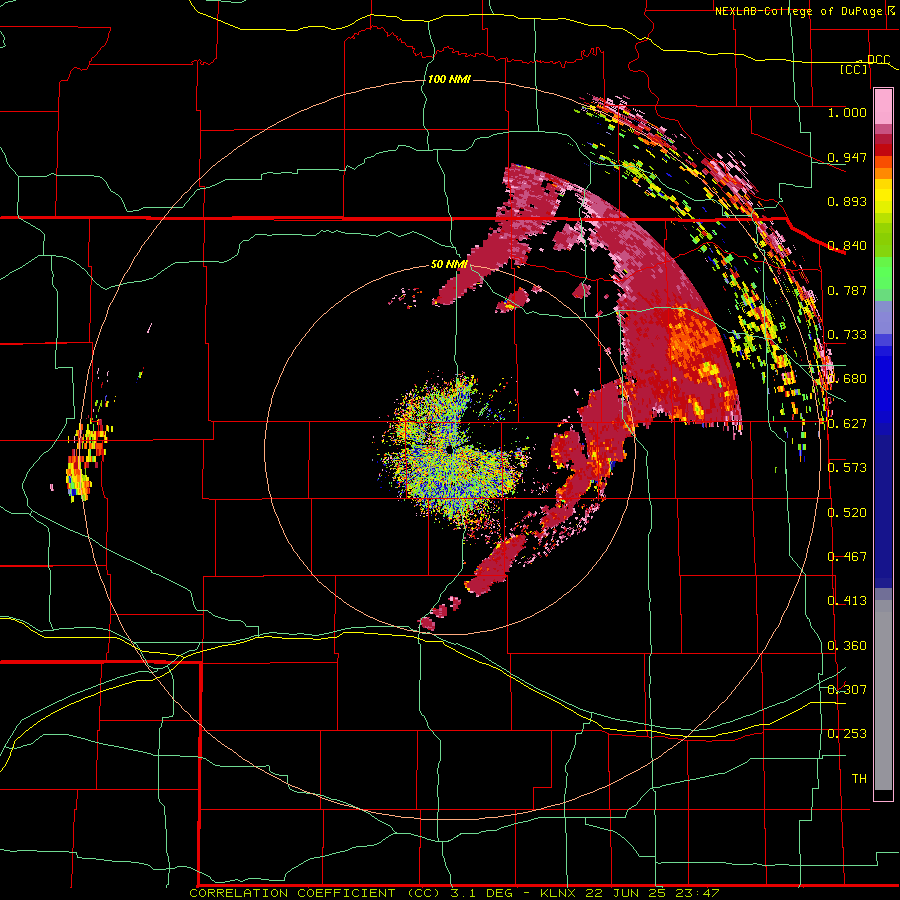Click the 100 NMI range ring label
This screenshot has height=900, width=900.
pyautogui.click(x=449, y=79)
